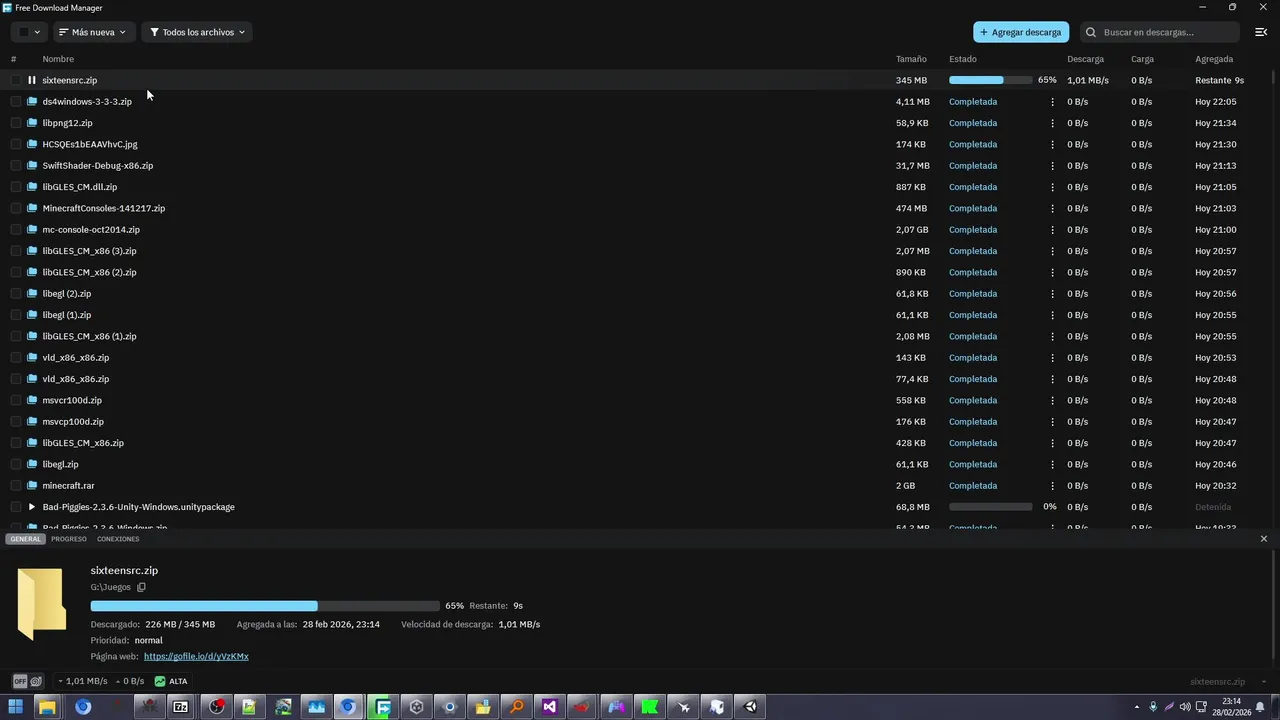Image resolution: width=1280 pixels, height=720 pixels.
Task: Open Windows Start menu
Action: 15,707
